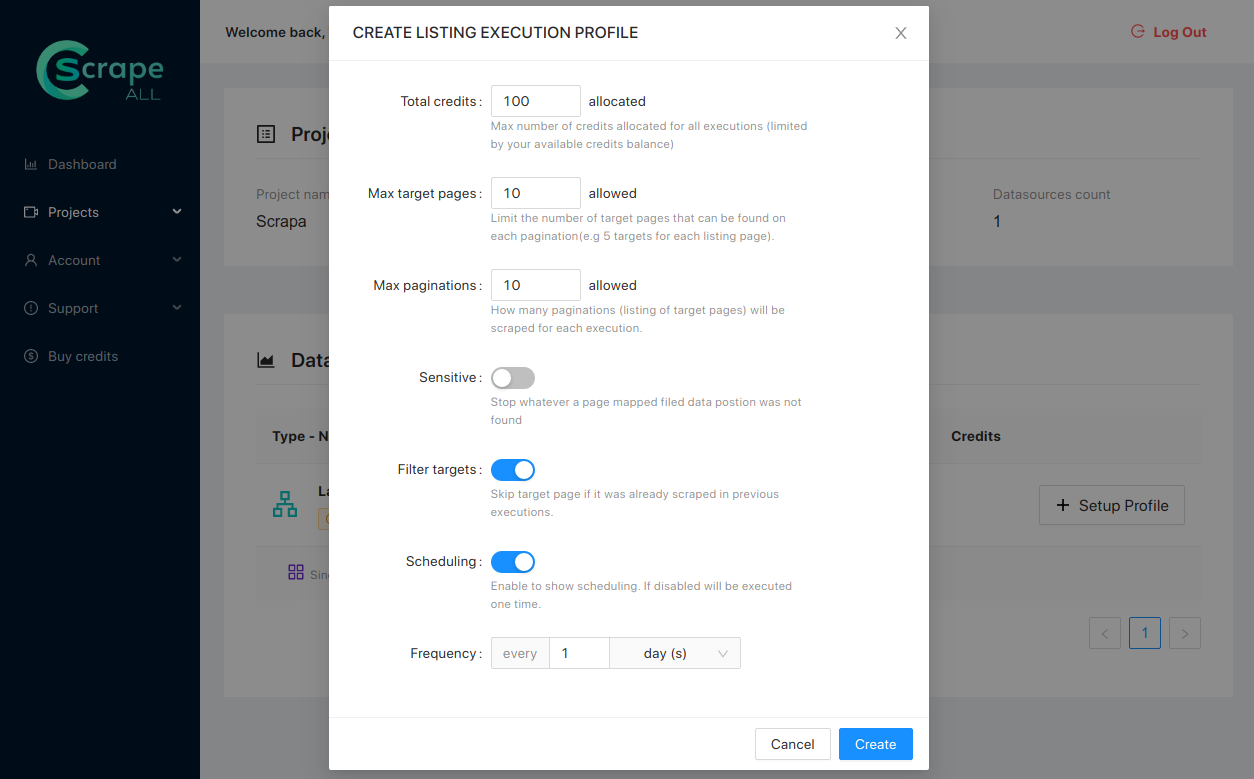Open the Buy credits menu item
The image size is (1254, 779).
83,356
